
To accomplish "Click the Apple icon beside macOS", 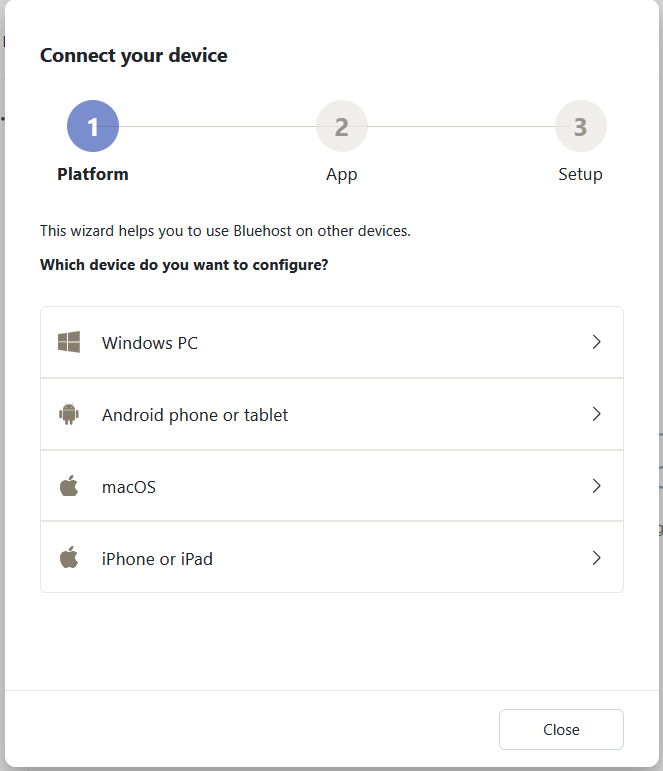I will coord(69,487).
